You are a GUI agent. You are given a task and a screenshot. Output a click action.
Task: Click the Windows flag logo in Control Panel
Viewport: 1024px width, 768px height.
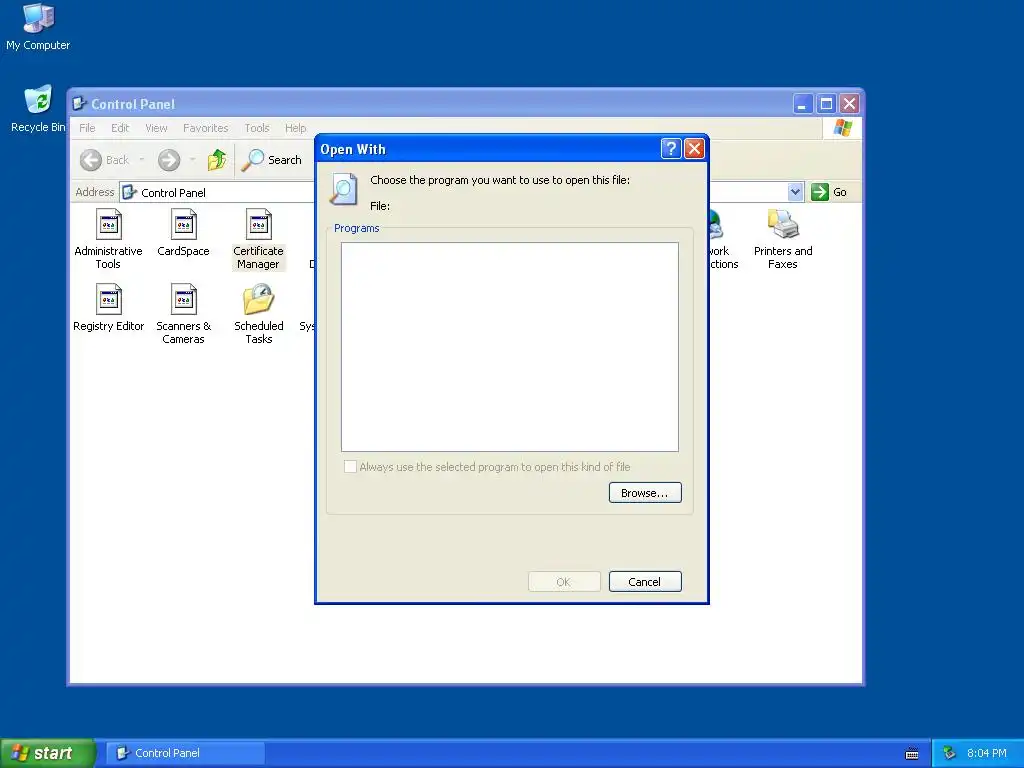pyautogui.click(x=842, y=127)
